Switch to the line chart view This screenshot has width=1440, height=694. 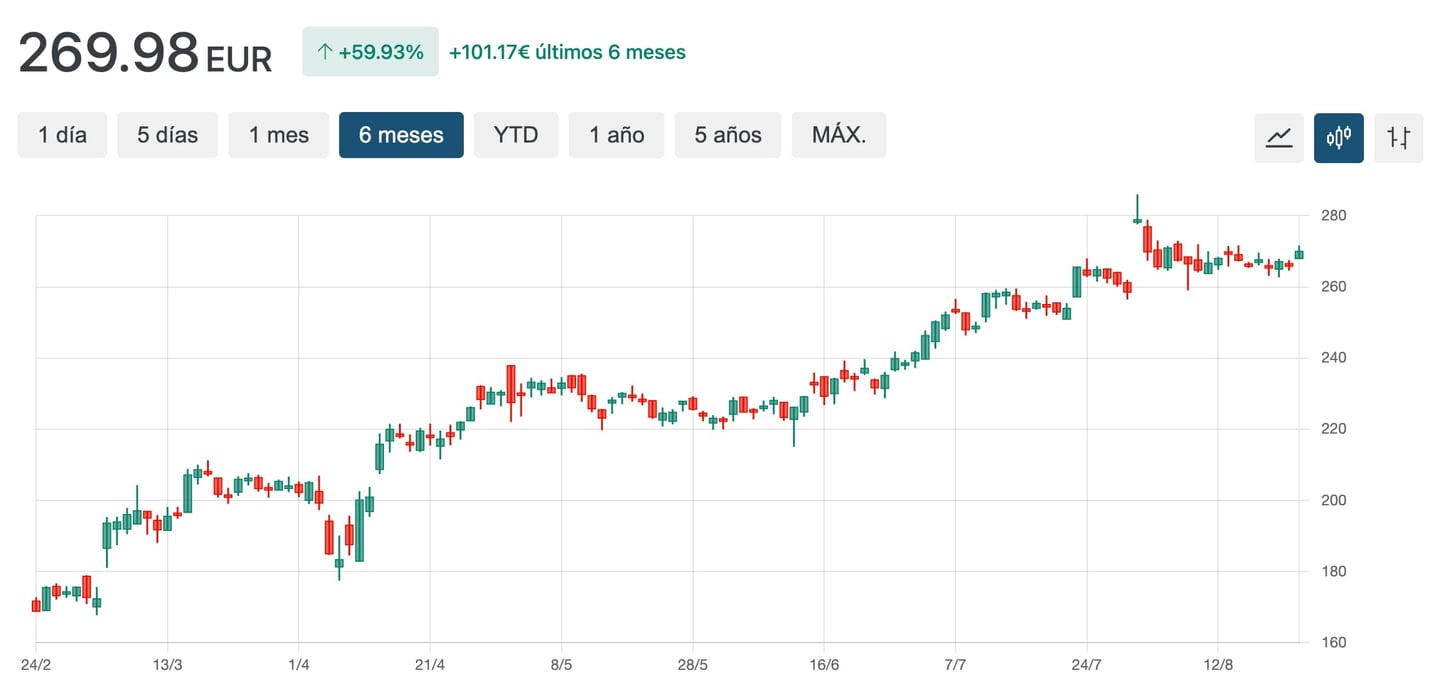point(1279,137)
